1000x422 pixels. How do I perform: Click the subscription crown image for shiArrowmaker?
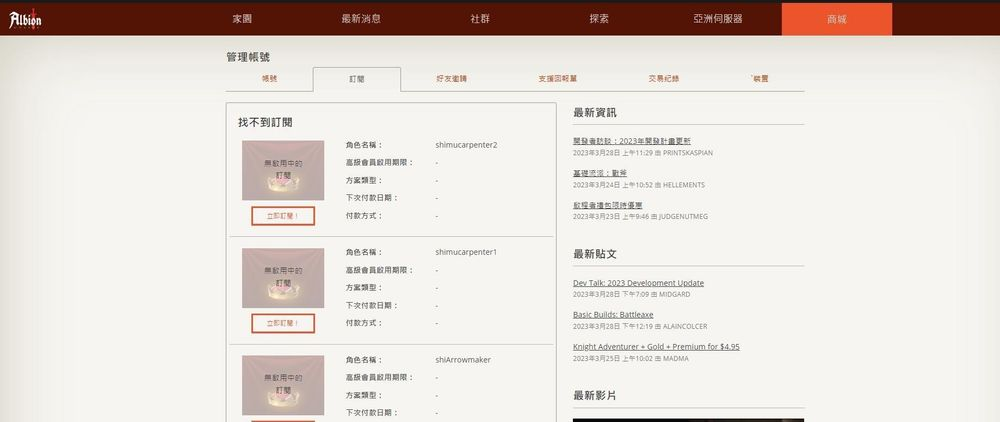tap(283, 385)
